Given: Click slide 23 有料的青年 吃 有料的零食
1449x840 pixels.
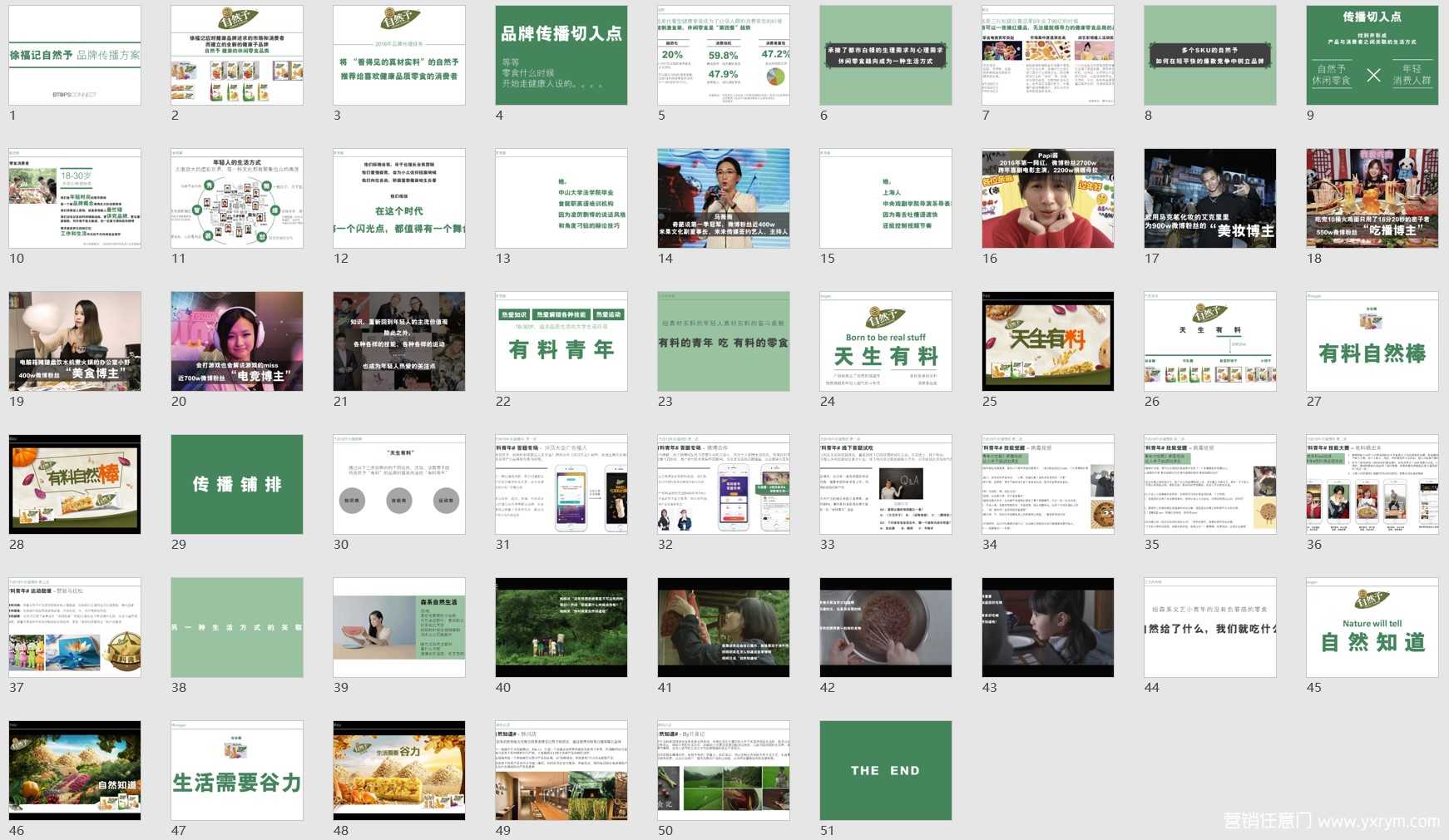Looking at the screenshot, I should pyautogui.click(x=724, y=341).
